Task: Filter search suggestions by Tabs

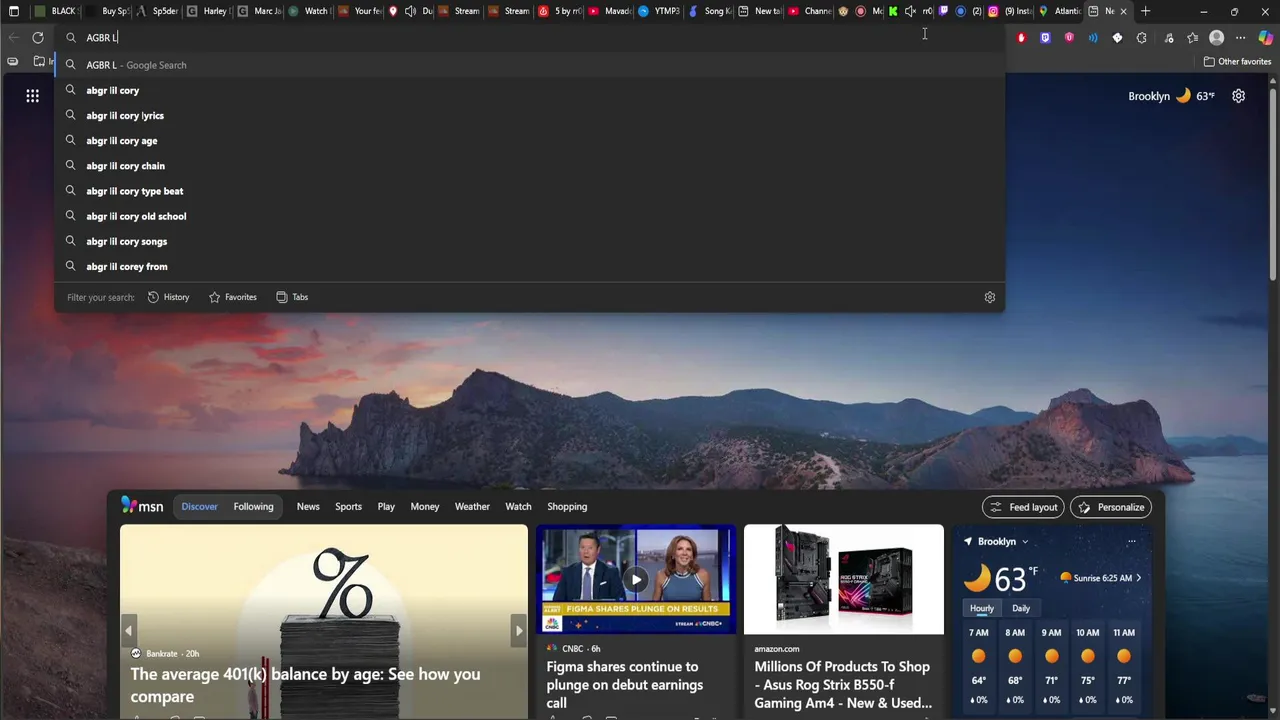Action: point(292,297)
